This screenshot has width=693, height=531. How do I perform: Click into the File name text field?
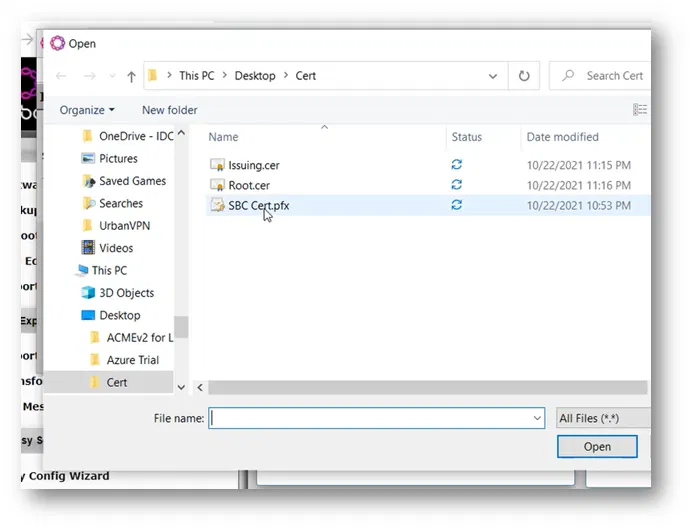[370, 418]
